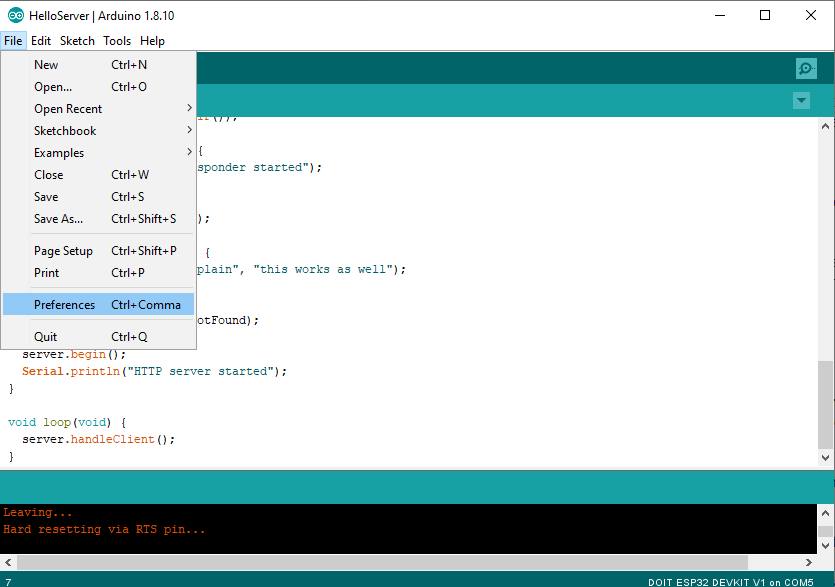Click the "this works as well" string
This screenshot has height=587, width=835.
pyautogui.click(x=323, y=270)
